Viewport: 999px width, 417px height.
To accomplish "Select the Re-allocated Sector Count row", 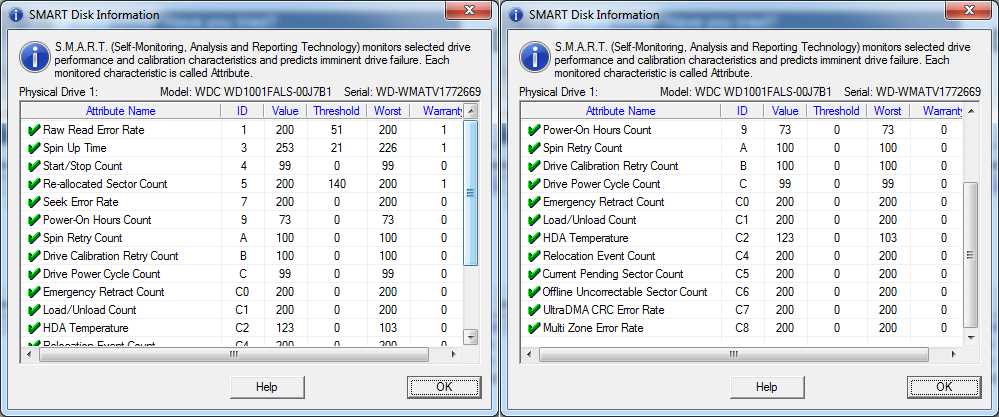I will 243,184.
